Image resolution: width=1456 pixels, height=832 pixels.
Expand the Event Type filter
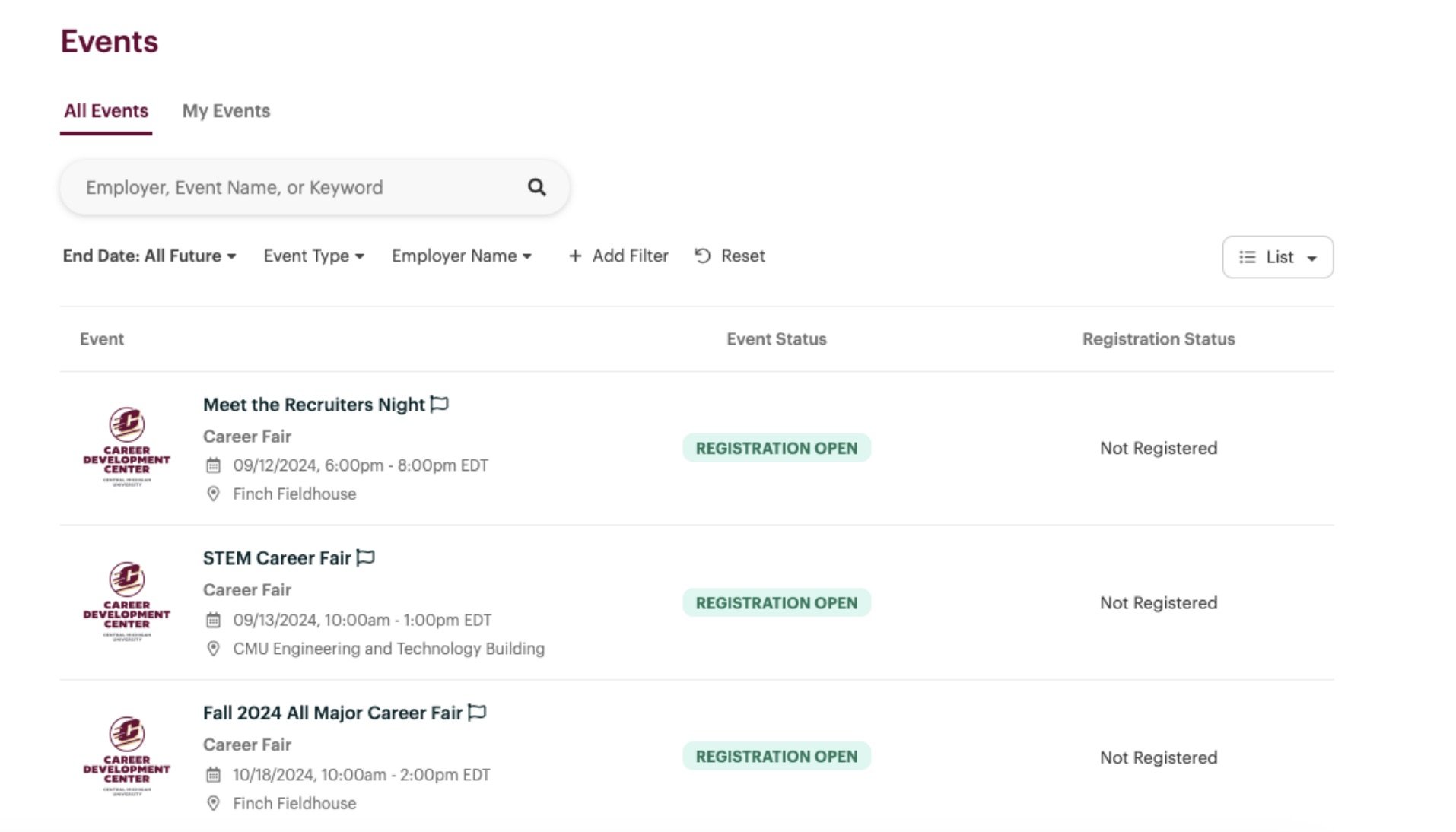(x=313, y=256)
